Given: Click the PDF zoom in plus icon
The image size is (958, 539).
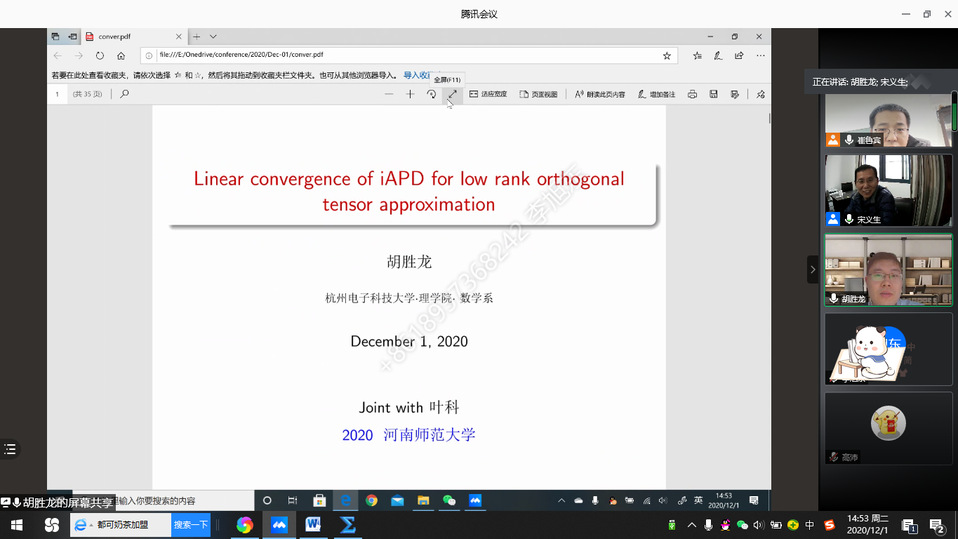Looking at the screenshot, I should coord(410,94).
